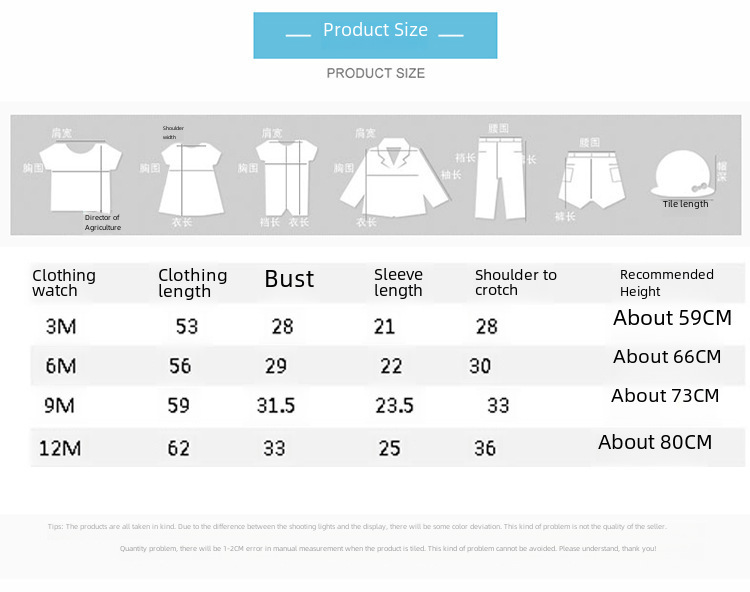
Task: Select the dress icon labeled Shoulder width
Action: pos(191,179)
